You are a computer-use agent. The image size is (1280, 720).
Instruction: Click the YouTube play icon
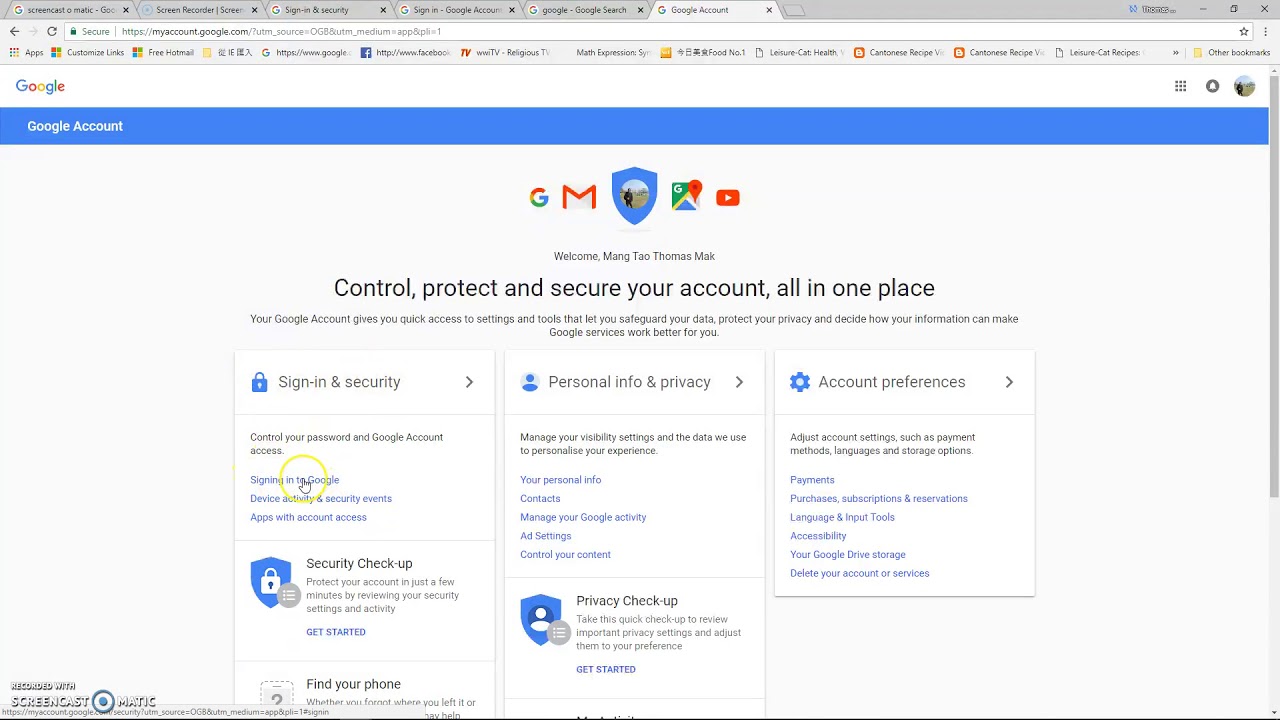click(x=728, y=198)
